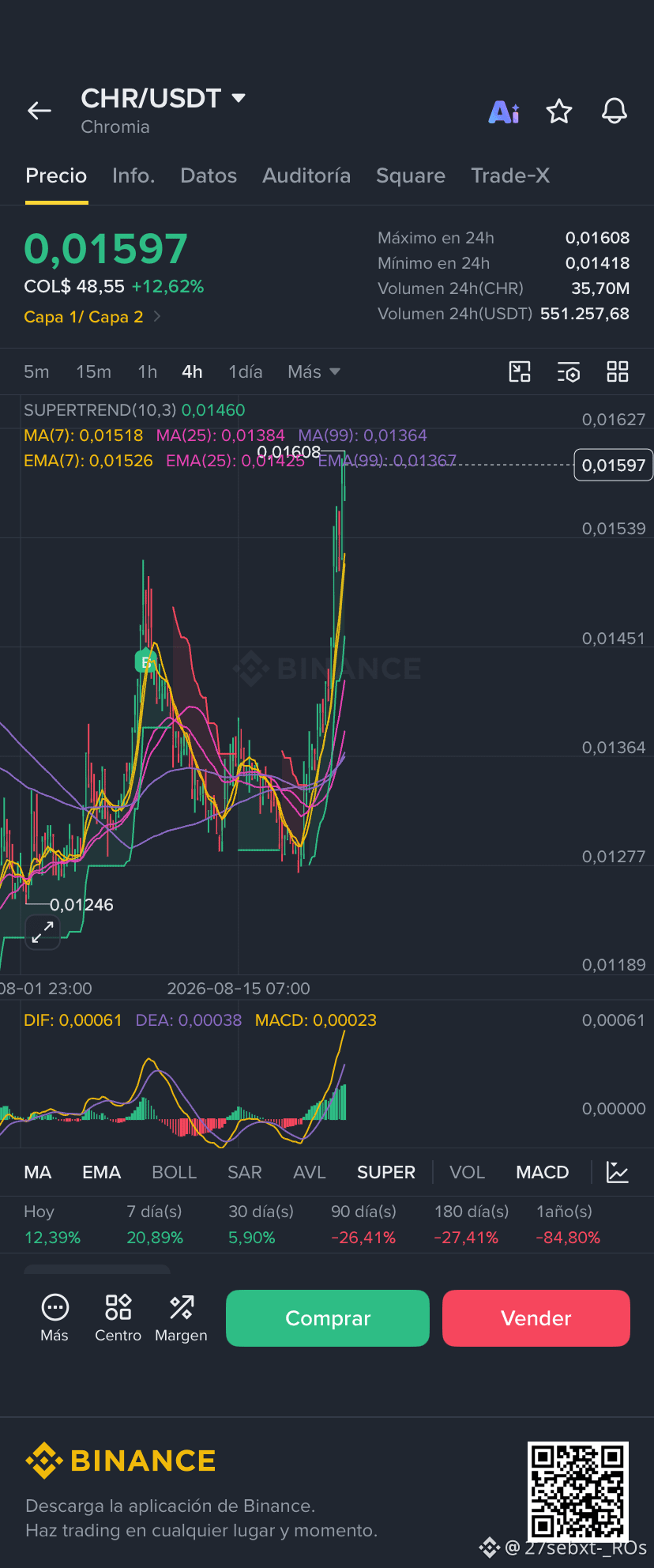This screenshot has width=654, height=1568.
Task: Expand the Más timeframe dropdown
Action: point(314,371)
